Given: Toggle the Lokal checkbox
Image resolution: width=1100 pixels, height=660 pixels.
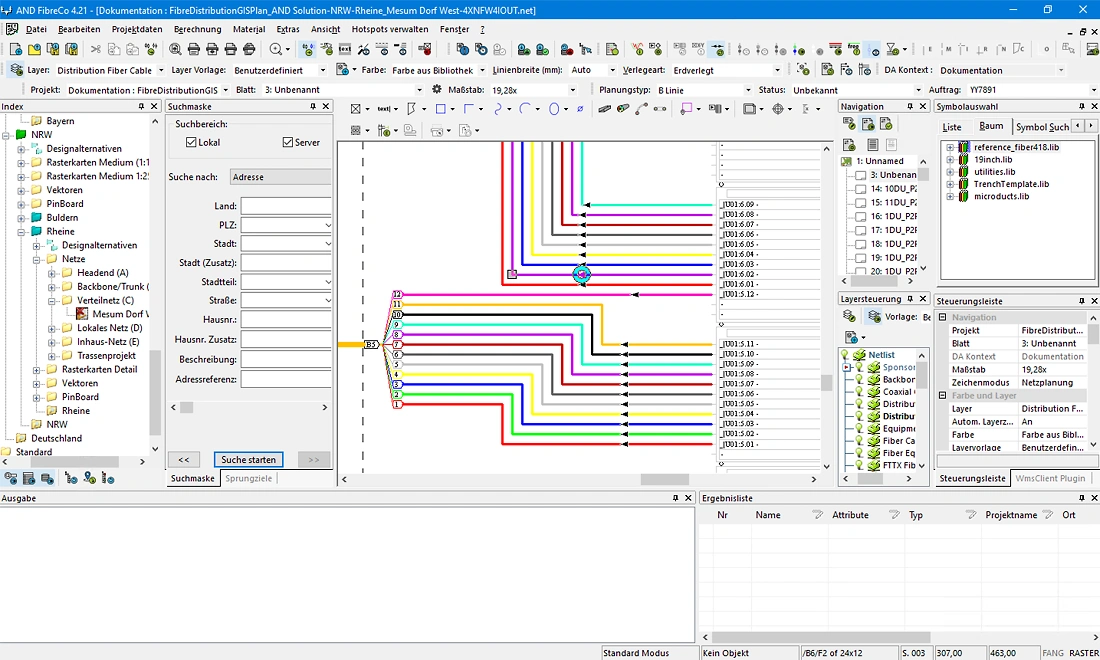Looking at the screenshot, I should pos(191,142).
